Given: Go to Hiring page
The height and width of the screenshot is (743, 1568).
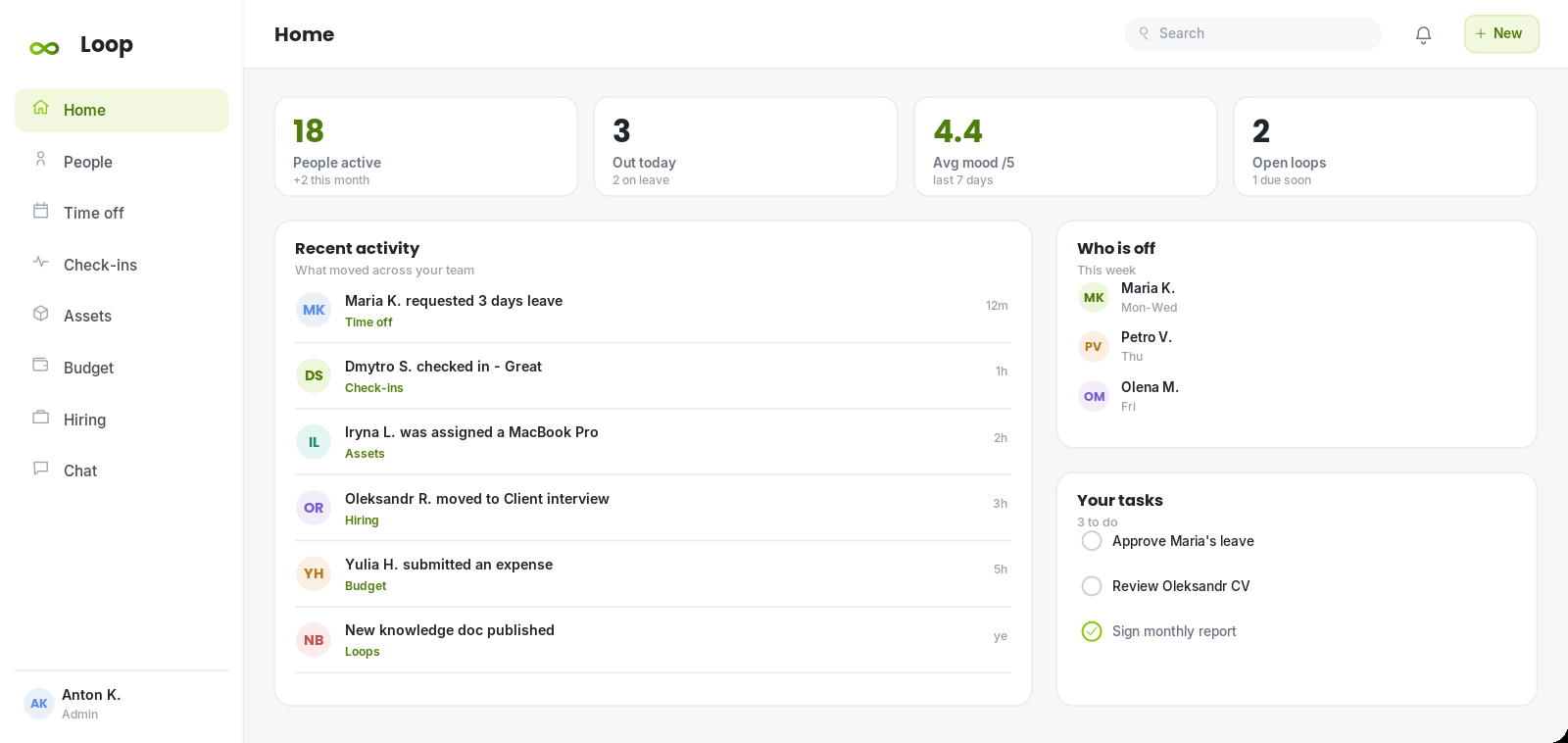Looking at the screenshot, I should [x=122, y=420].
